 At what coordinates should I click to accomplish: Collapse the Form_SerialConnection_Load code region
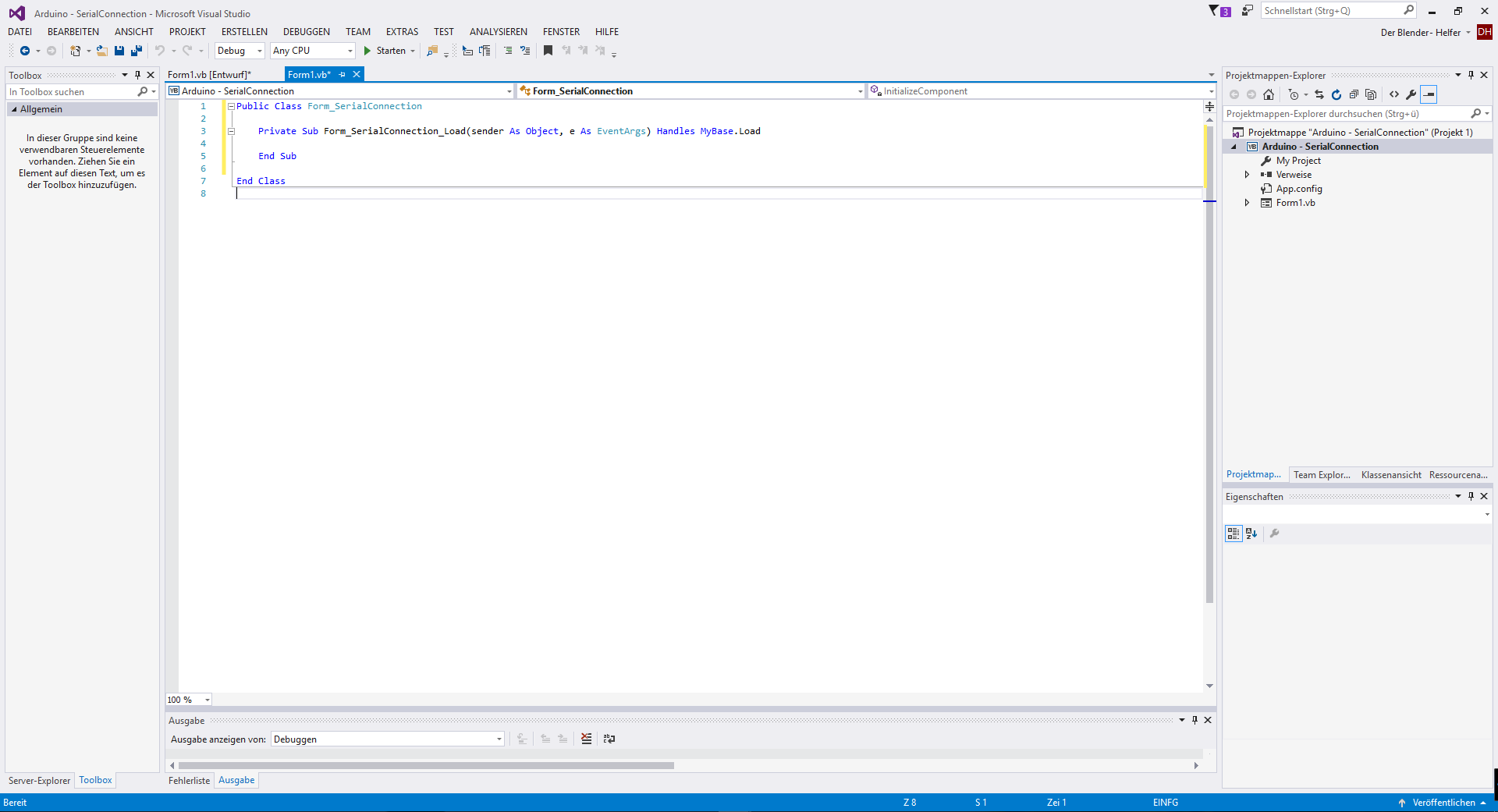231,131
